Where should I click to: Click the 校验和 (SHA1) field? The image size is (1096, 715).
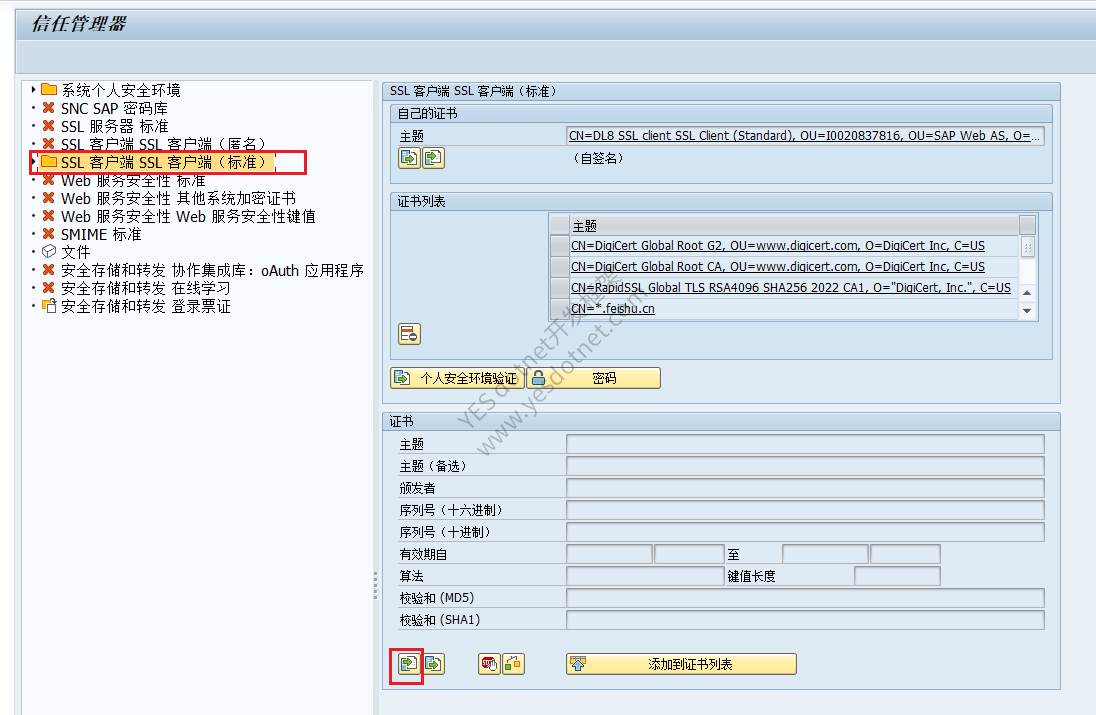click(x=805, y=620)
